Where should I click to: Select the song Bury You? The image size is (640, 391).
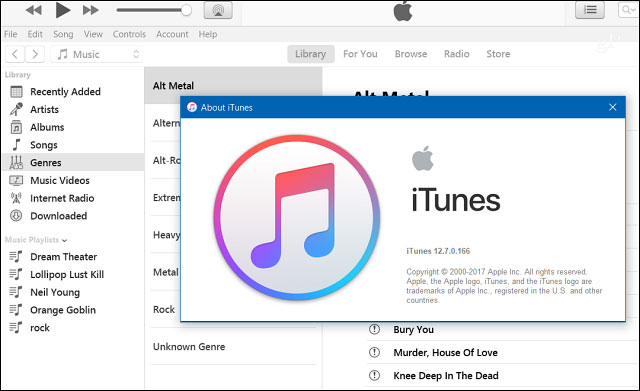click(x=413, y=329)
